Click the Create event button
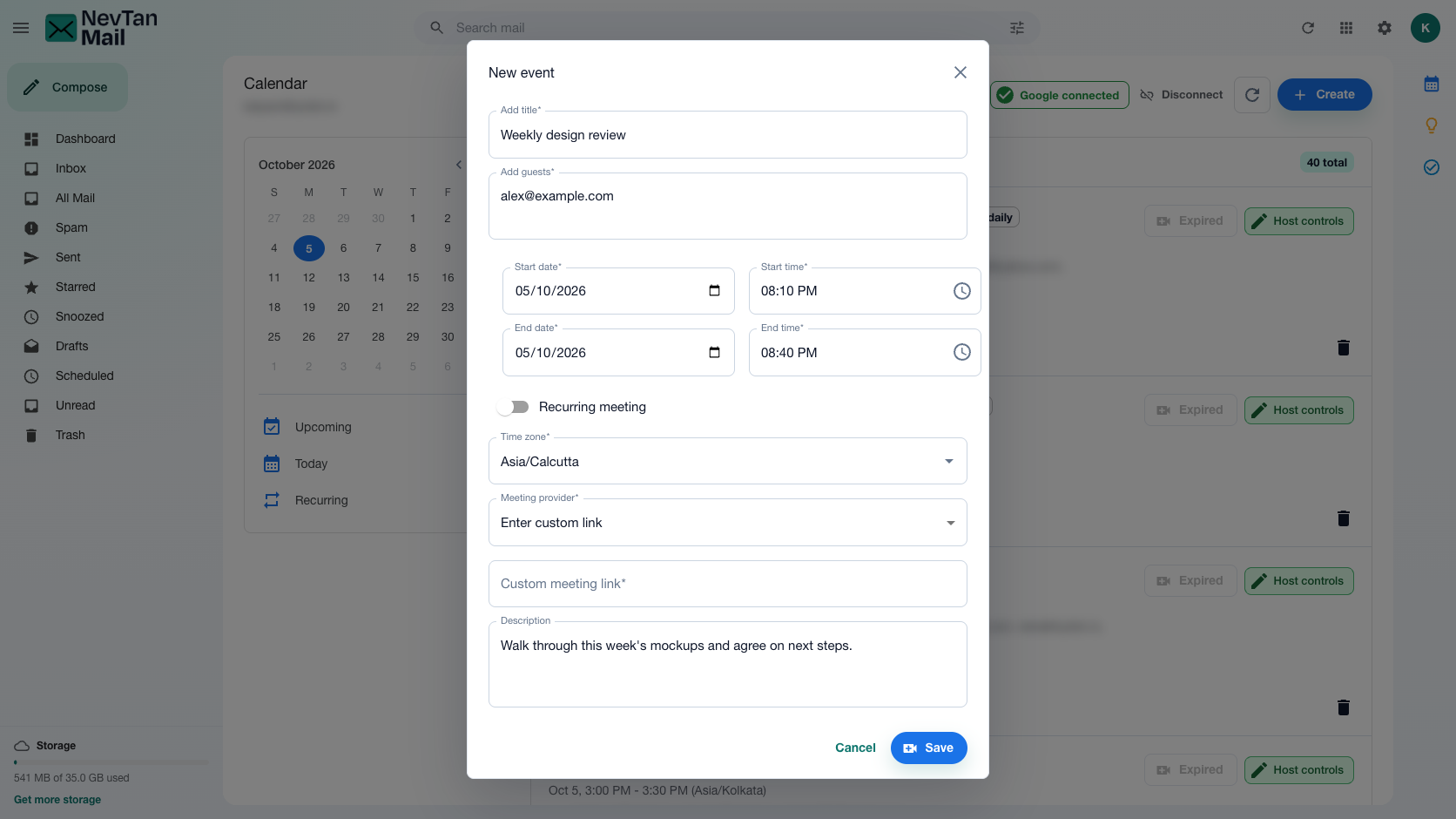 tap(1325, 95)
